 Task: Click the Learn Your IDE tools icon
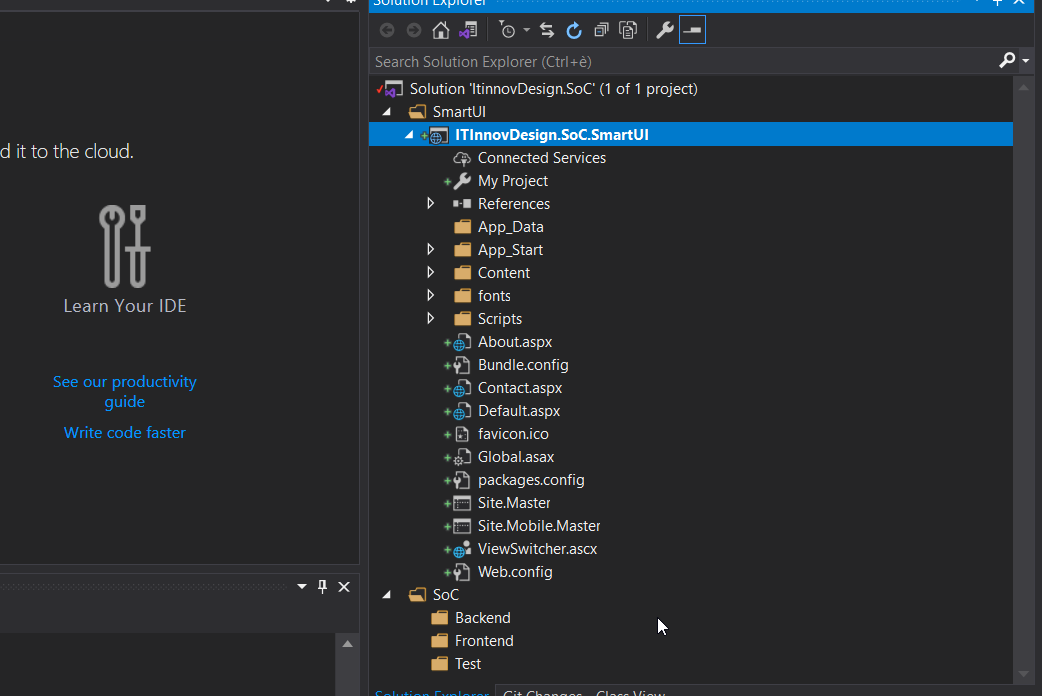(125, 246)
